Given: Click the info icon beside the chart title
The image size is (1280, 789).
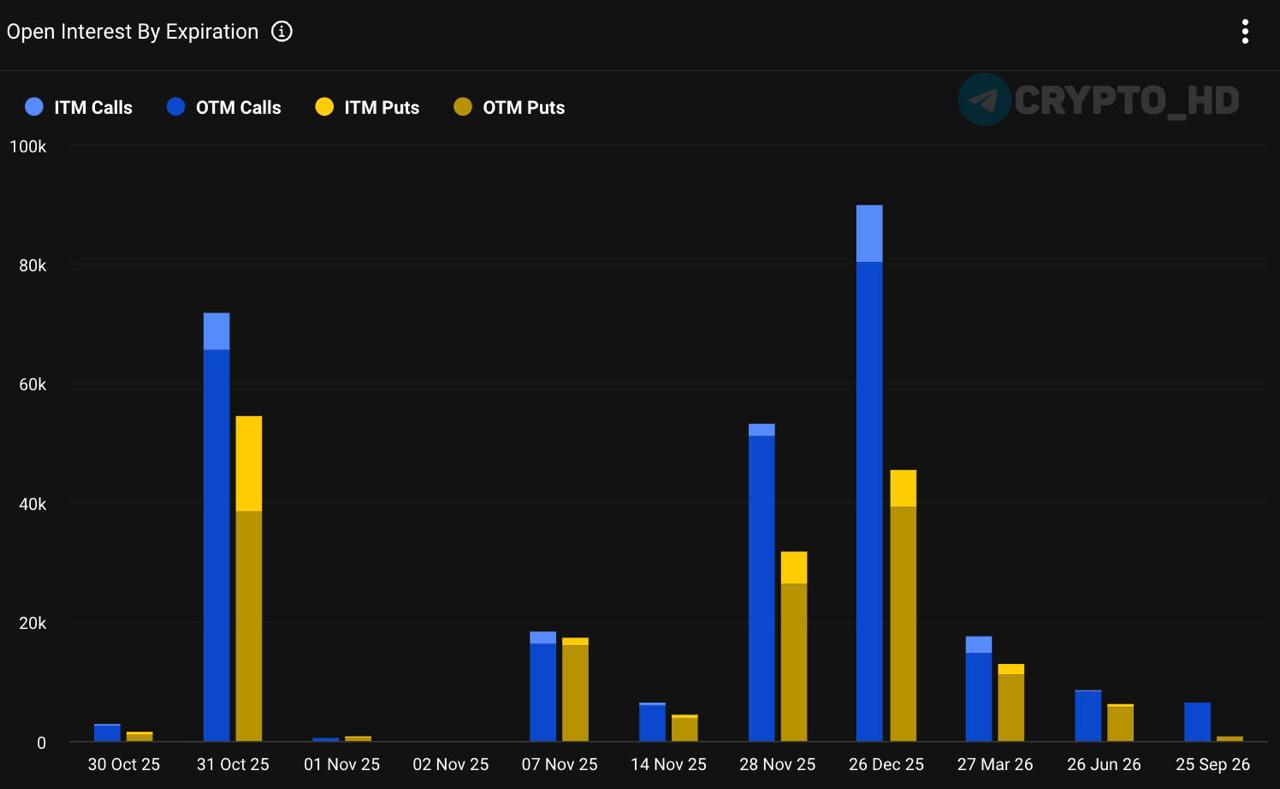Looking at the screenshot, I should click(282, 32).
